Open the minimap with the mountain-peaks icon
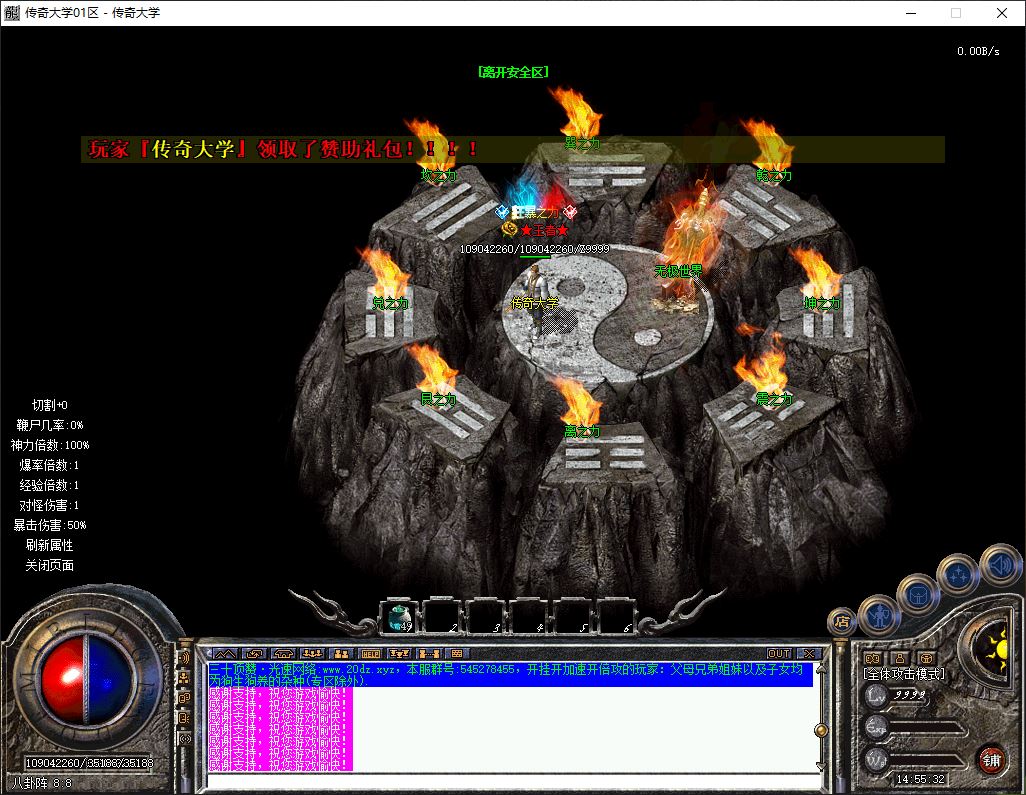 click(224, 653)
